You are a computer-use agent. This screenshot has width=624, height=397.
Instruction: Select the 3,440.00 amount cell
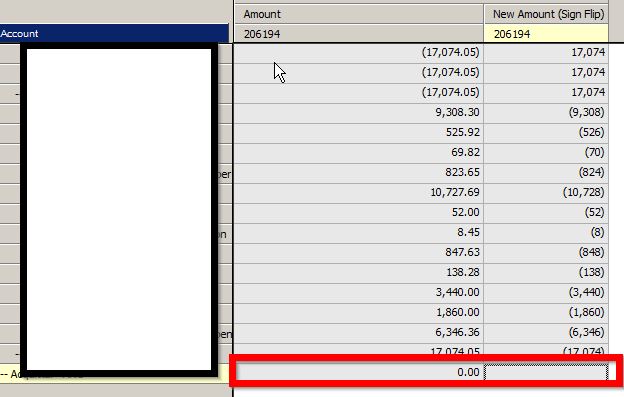pyautogui.click(x=359, y=292)
